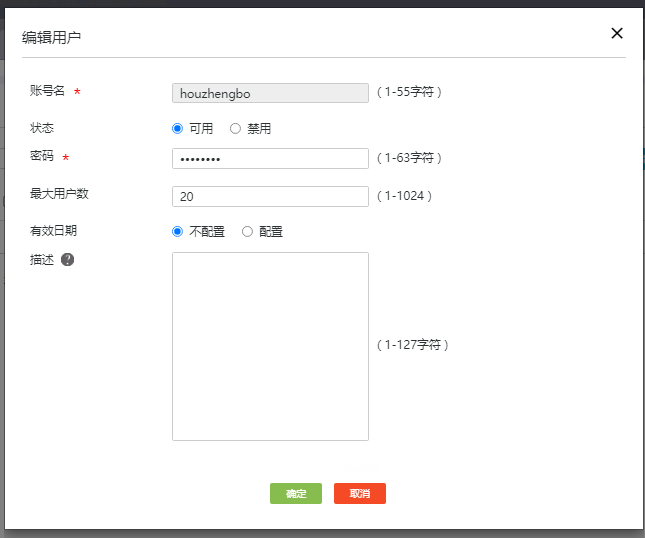Click the 编辑用户 dialog title
Screen dimensions: 645x538
click(x=52, y=37)
